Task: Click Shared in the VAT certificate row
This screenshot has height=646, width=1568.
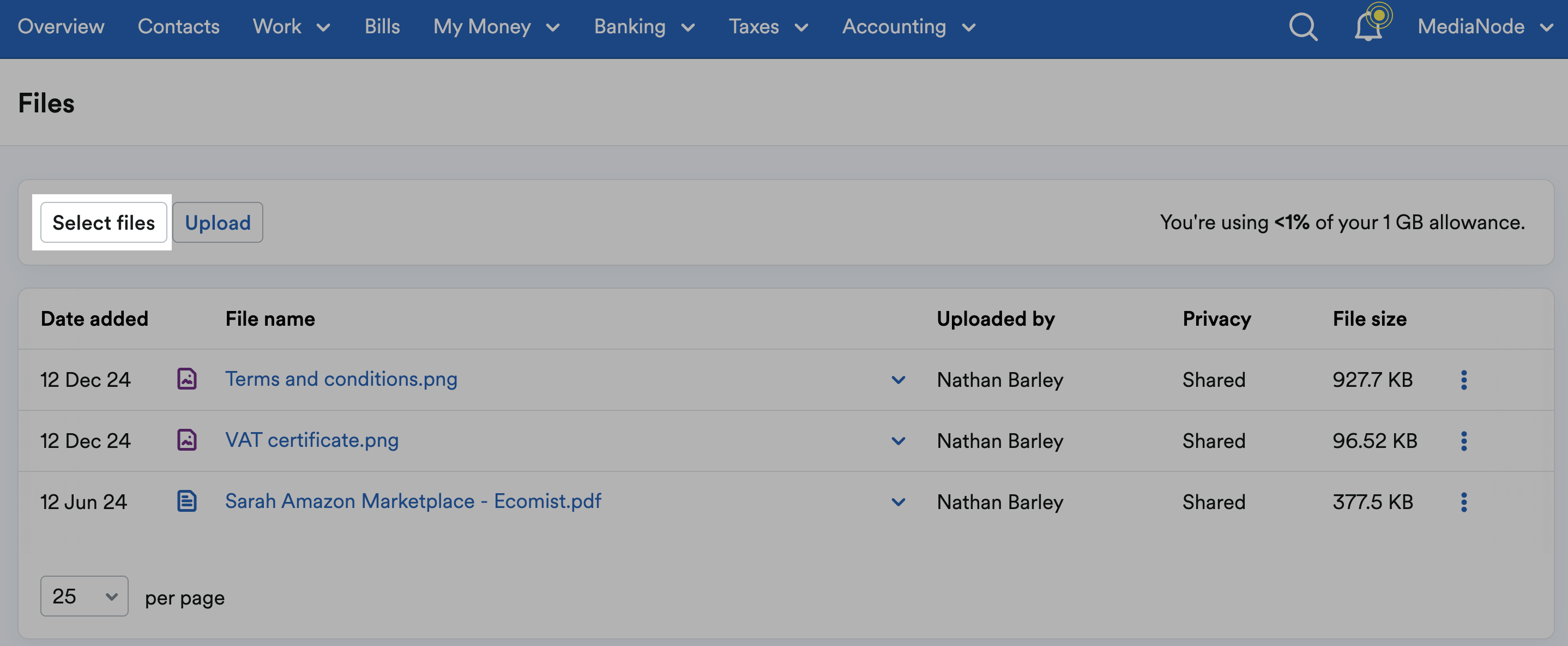Action: coord(1214,441)
